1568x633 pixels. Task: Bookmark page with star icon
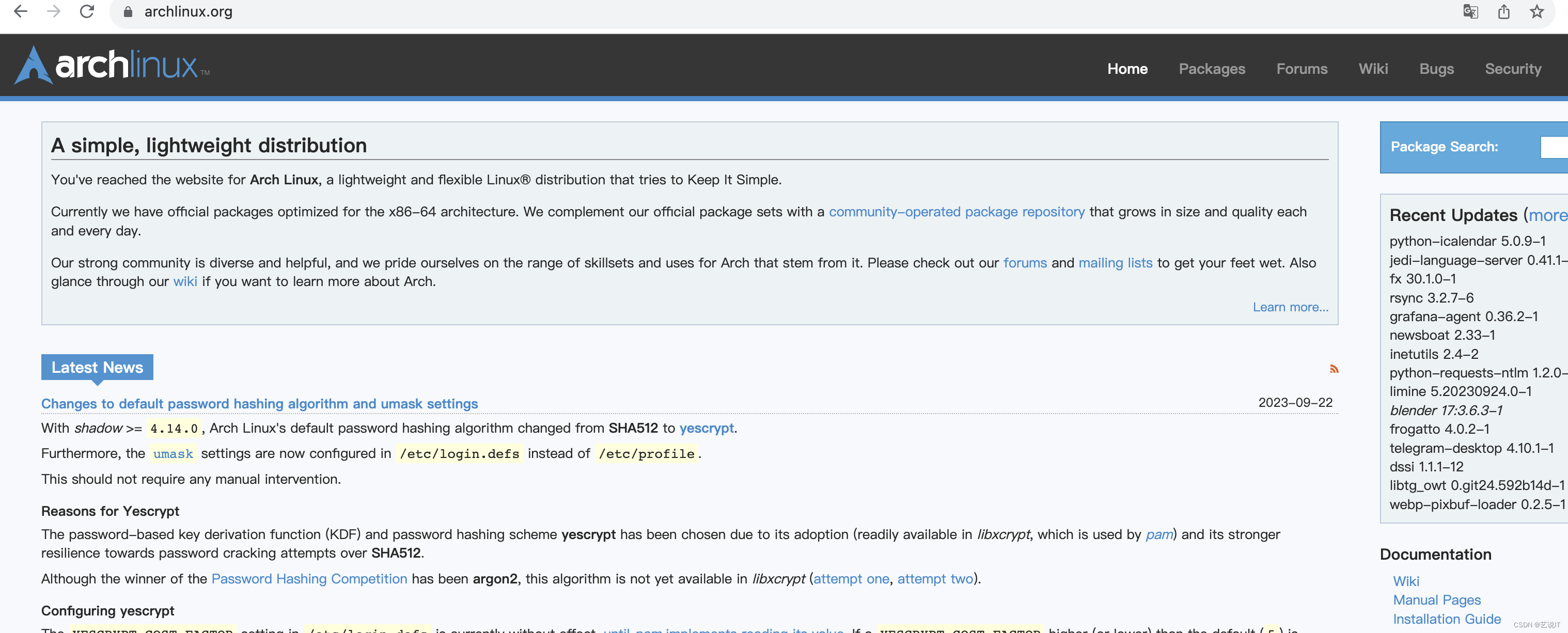pos(1537,11)
